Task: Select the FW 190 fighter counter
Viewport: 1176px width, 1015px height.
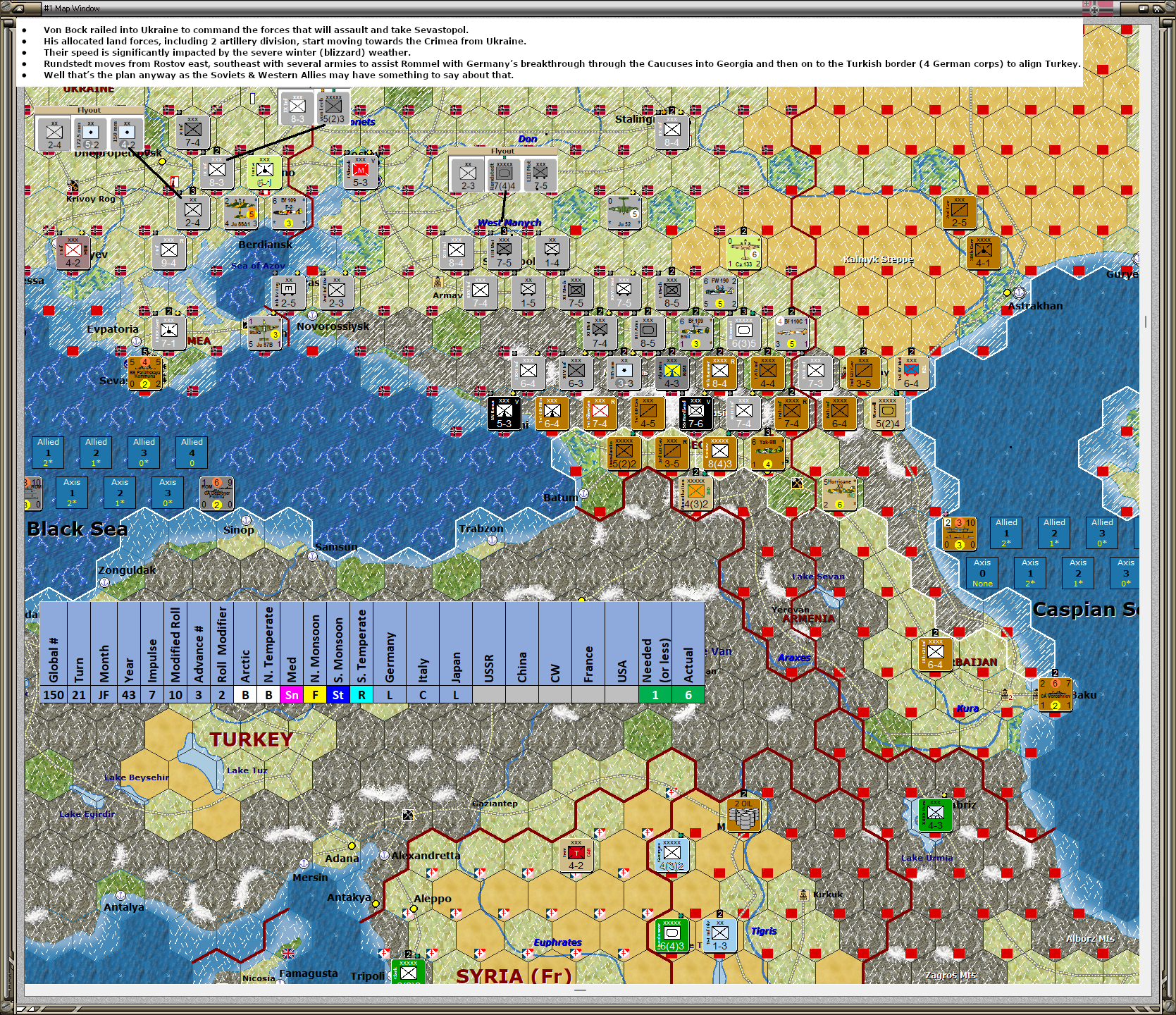Action: [x=719, y=293]
